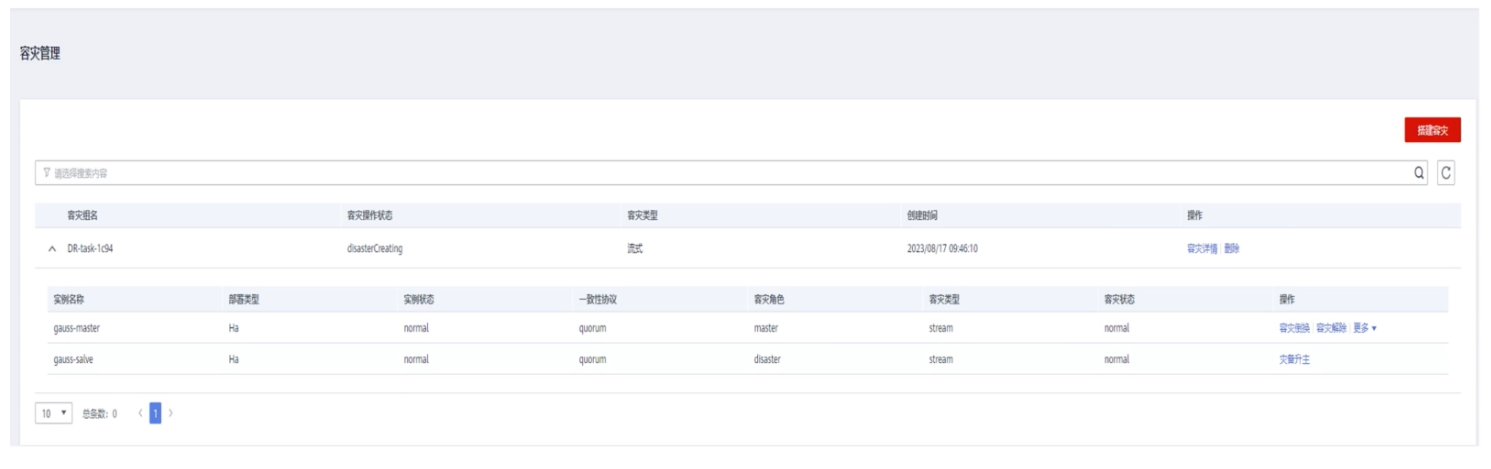The image size is (1491, 469).
Task: Click 容灾倒换 for gauss-master
Action: point(1294,328)
